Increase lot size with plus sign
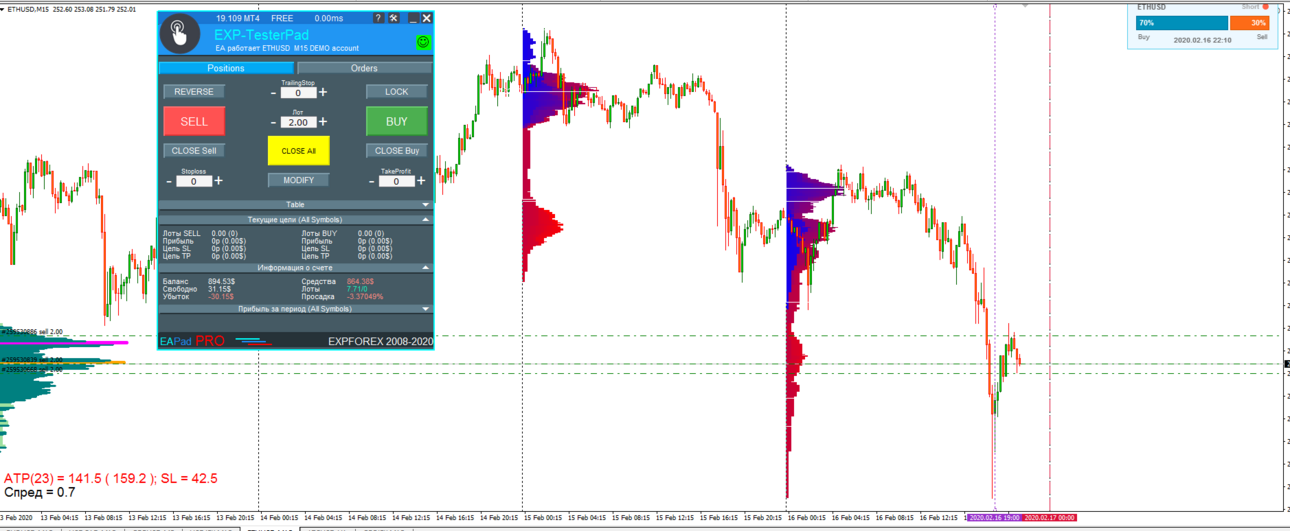 tap(323, 122)
